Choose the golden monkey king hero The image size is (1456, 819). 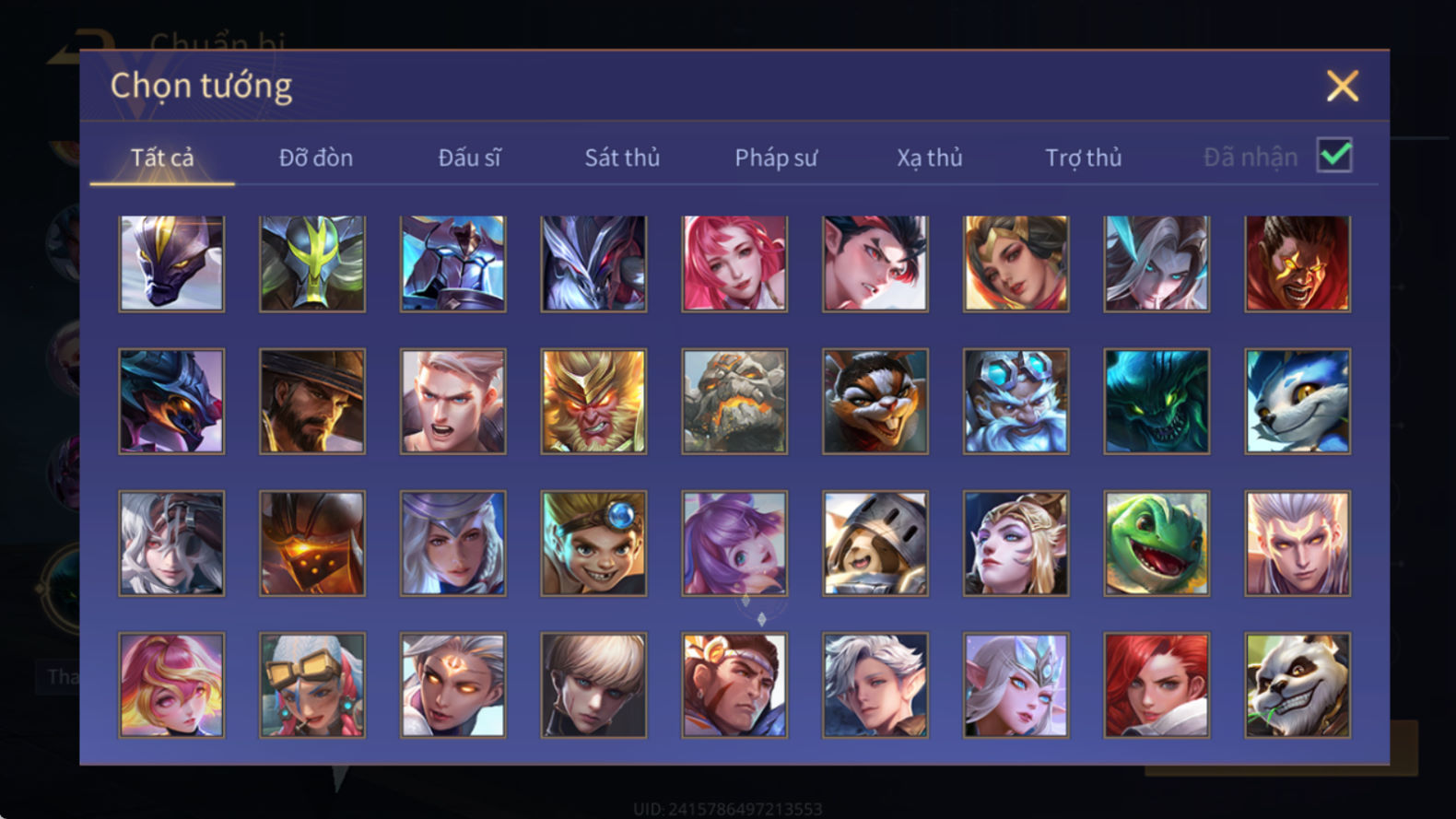pyautogui.click(x=593, y=402)
